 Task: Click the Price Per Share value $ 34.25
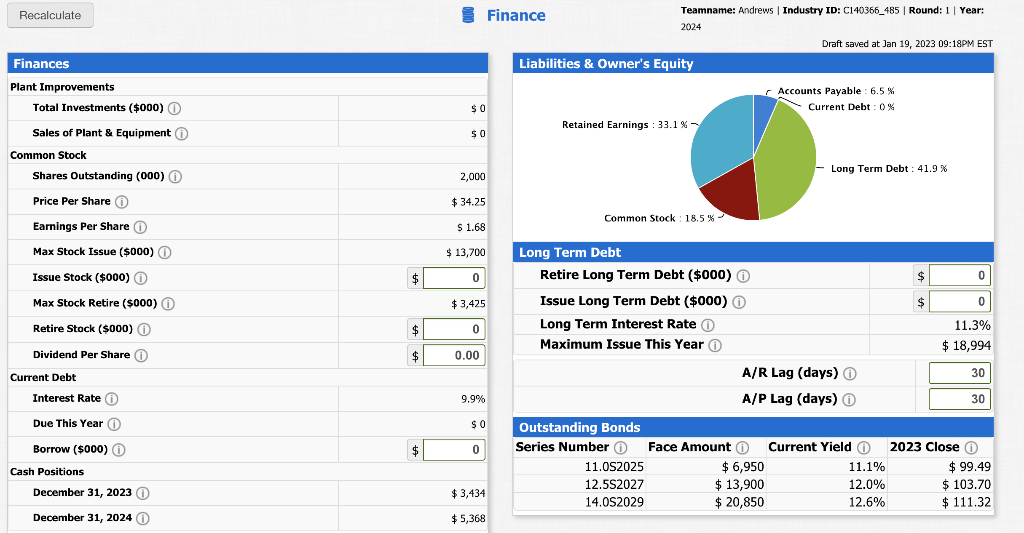(x=468, y=202)
